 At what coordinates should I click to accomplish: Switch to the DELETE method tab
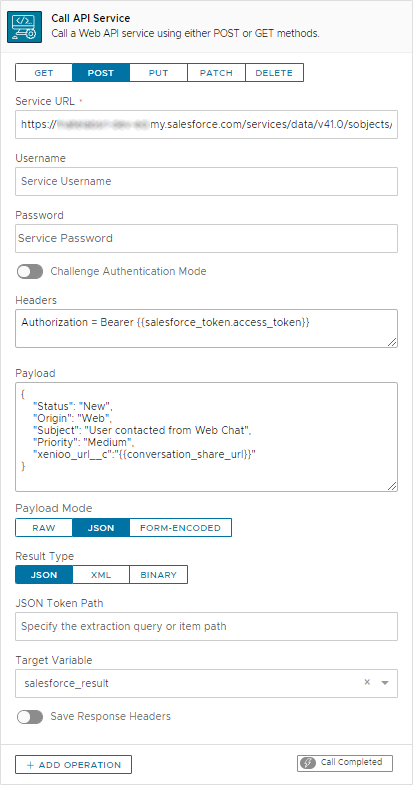[274, 73]
